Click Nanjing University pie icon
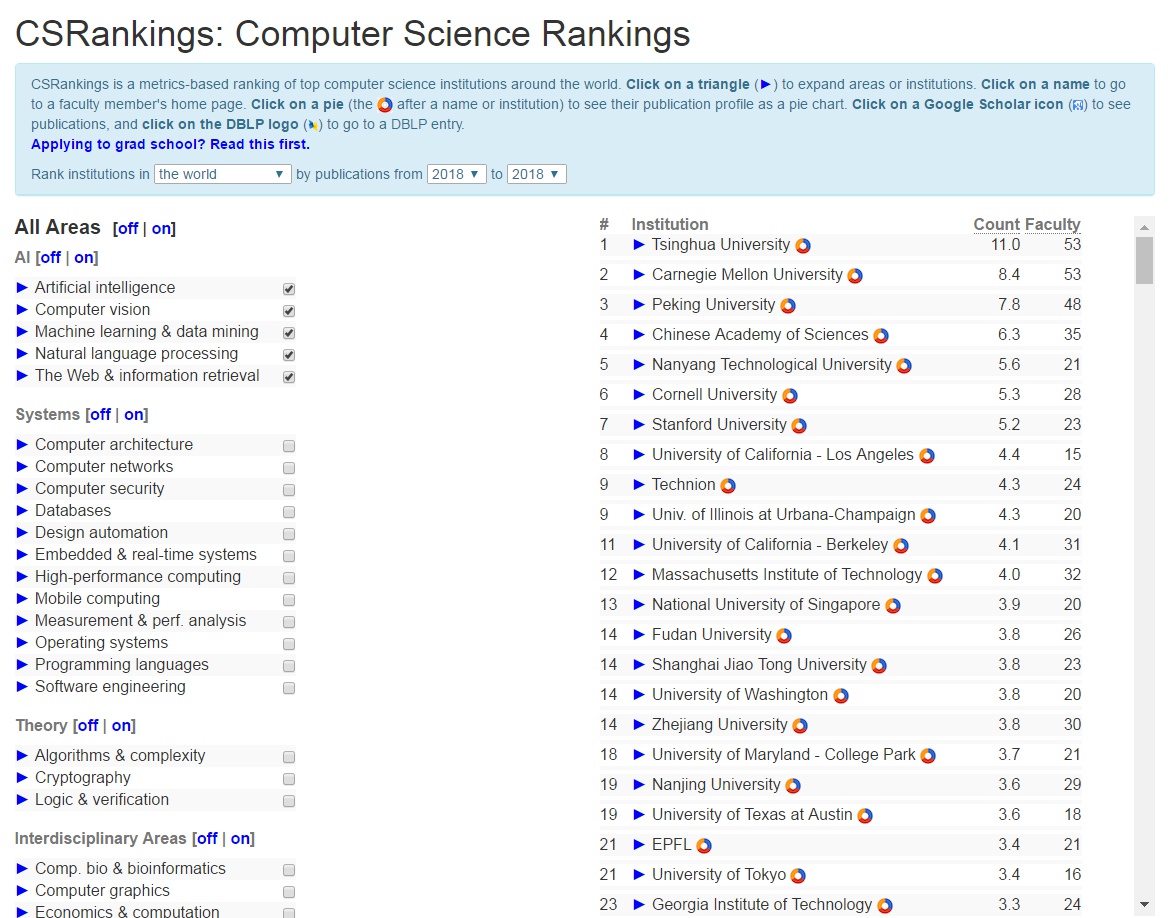The image size is (1169, 918). 793,785
